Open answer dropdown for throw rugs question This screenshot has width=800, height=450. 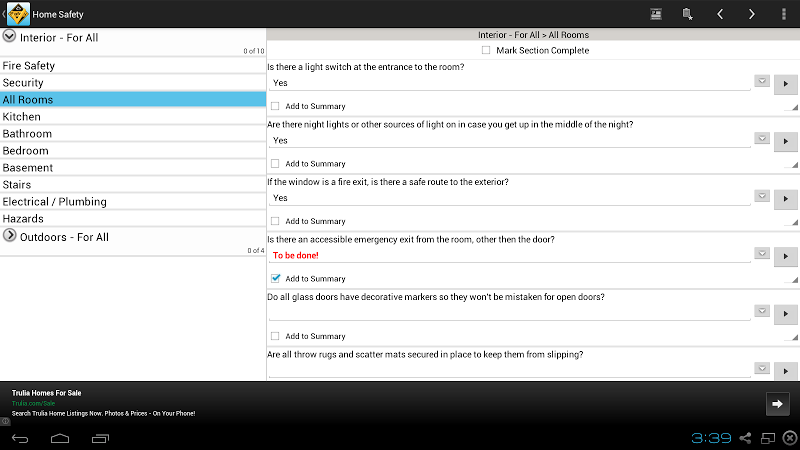click(x=762, y=369)
